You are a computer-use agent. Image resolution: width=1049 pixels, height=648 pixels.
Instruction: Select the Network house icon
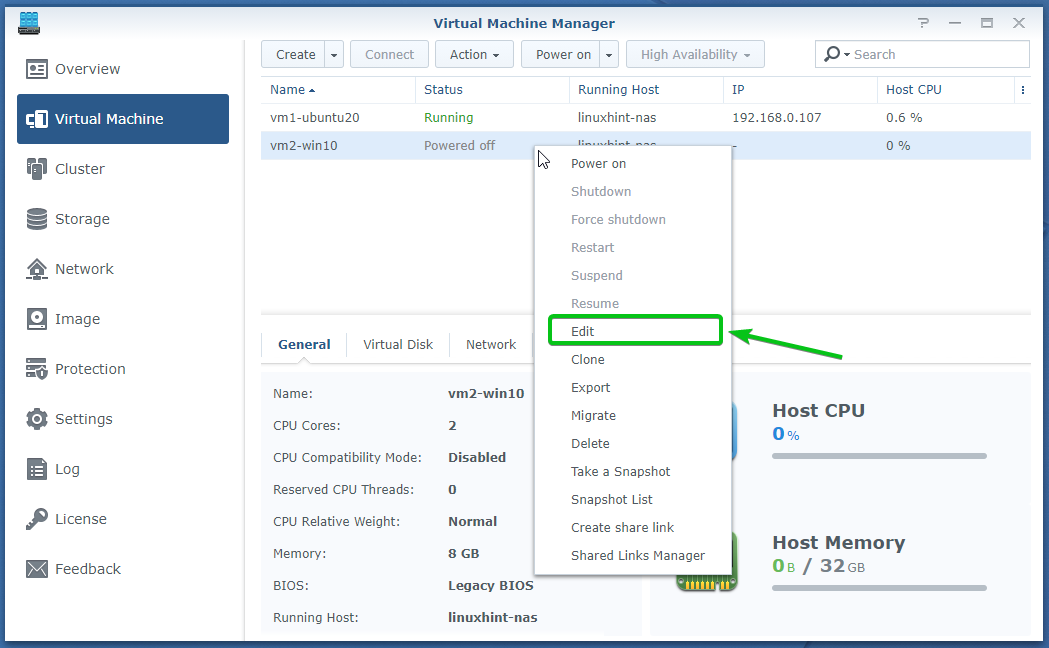(x=37, y=269)
